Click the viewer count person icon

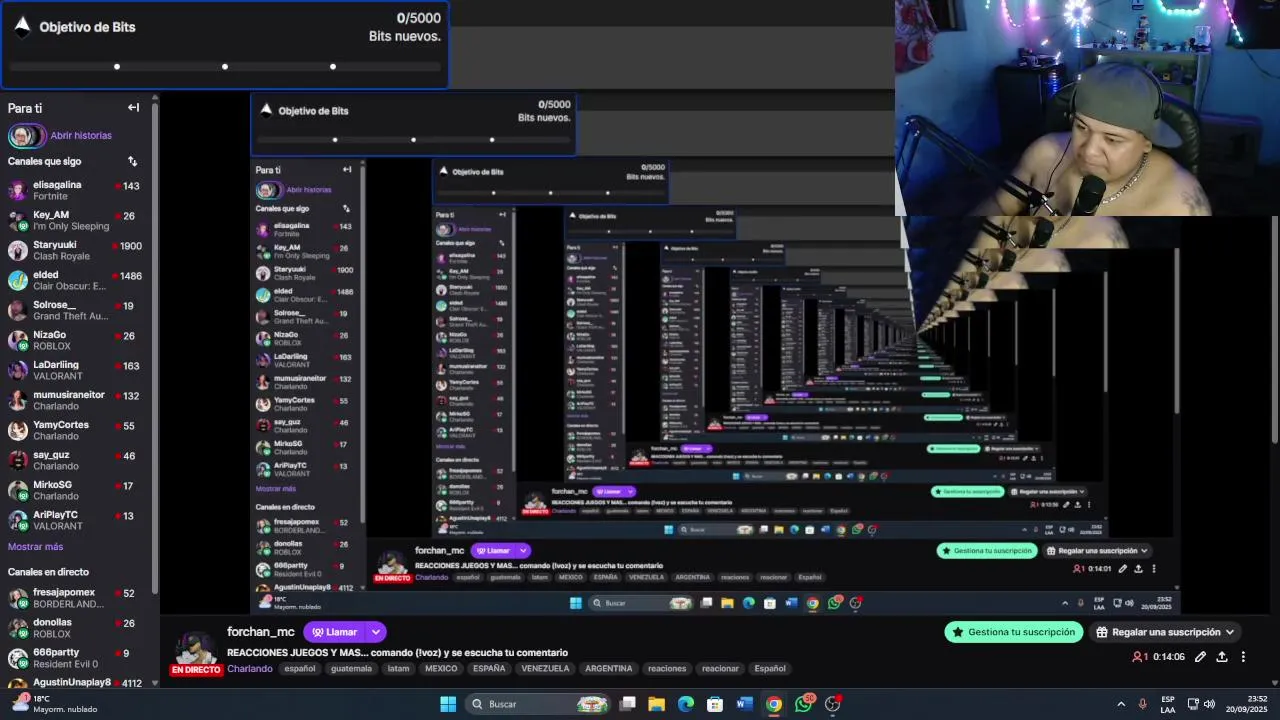1136,657
